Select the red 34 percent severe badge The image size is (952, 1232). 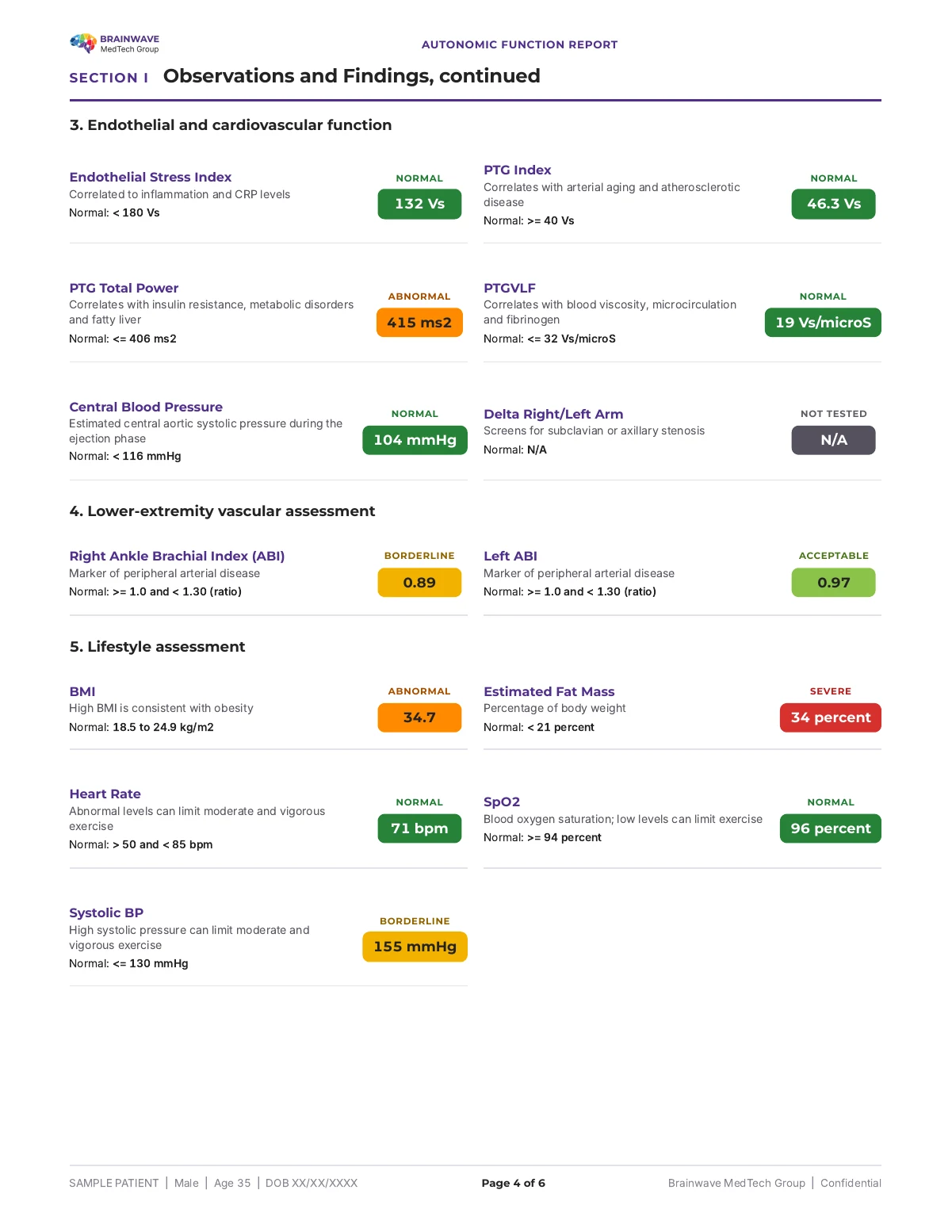[830, 717]
